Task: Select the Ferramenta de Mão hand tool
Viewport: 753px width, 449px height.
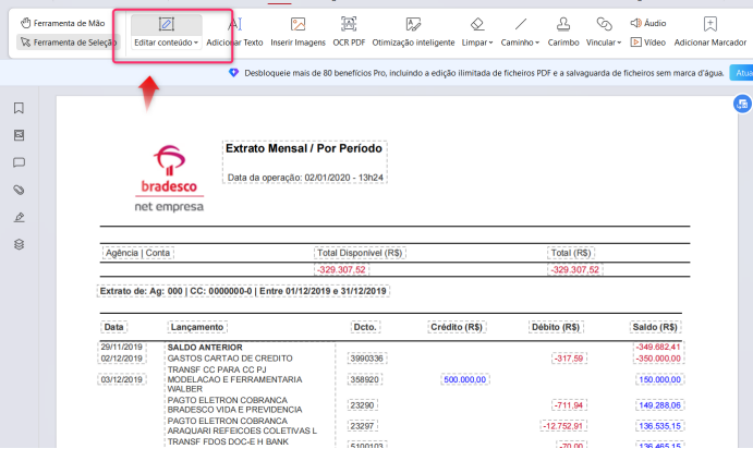Action: [x=62, y=23]
